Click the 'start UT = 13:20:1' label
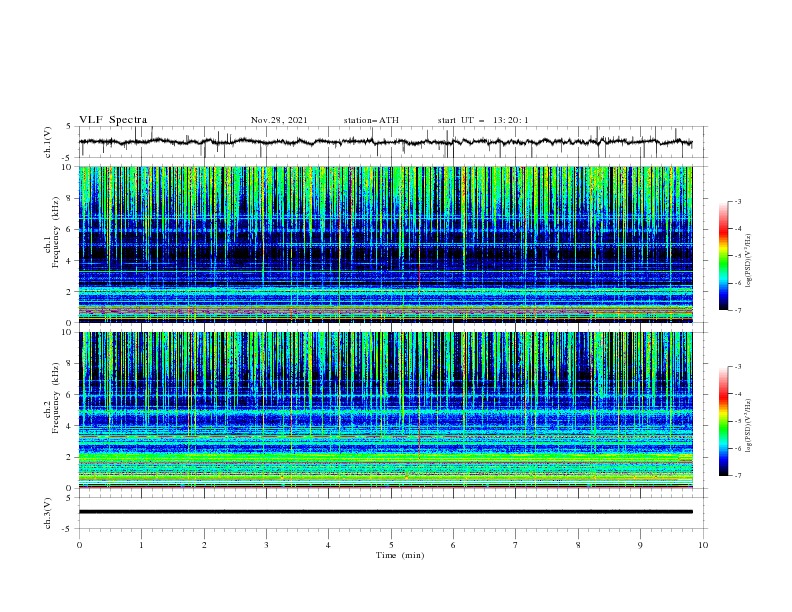 point(483,120)
